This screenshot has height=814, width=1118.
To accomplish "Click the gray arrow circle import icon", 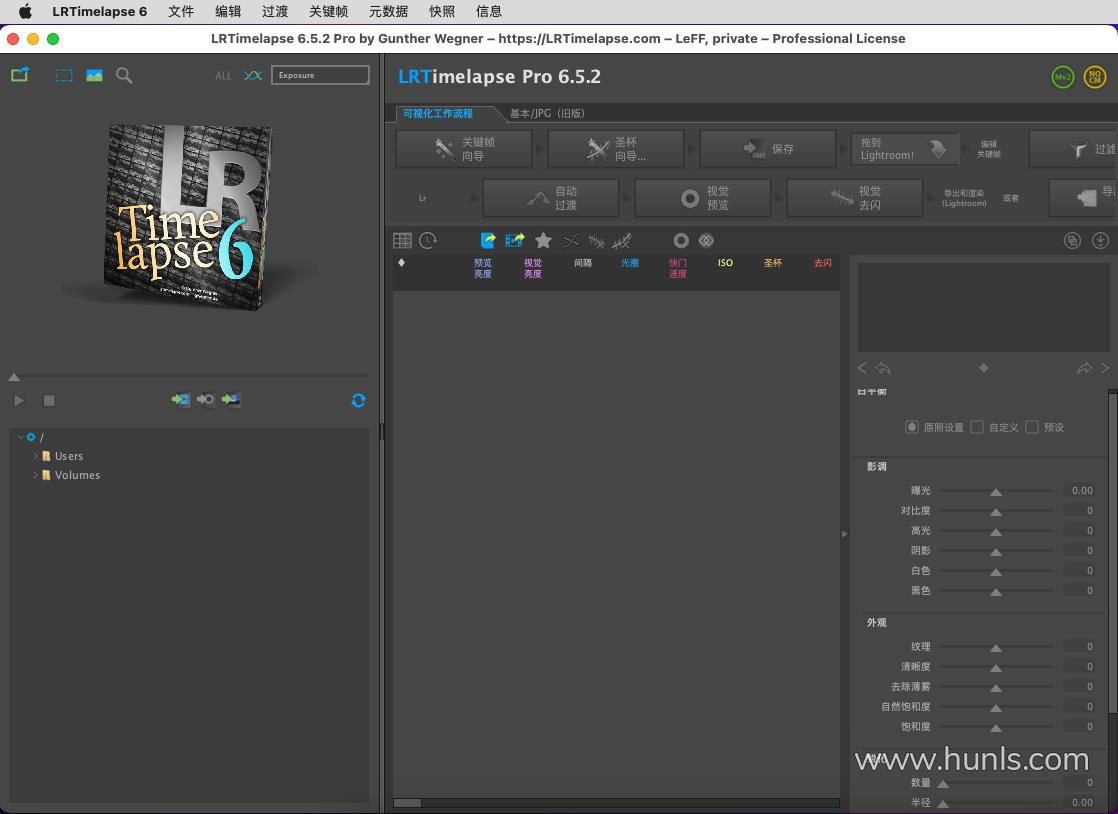I will (205, 400).
